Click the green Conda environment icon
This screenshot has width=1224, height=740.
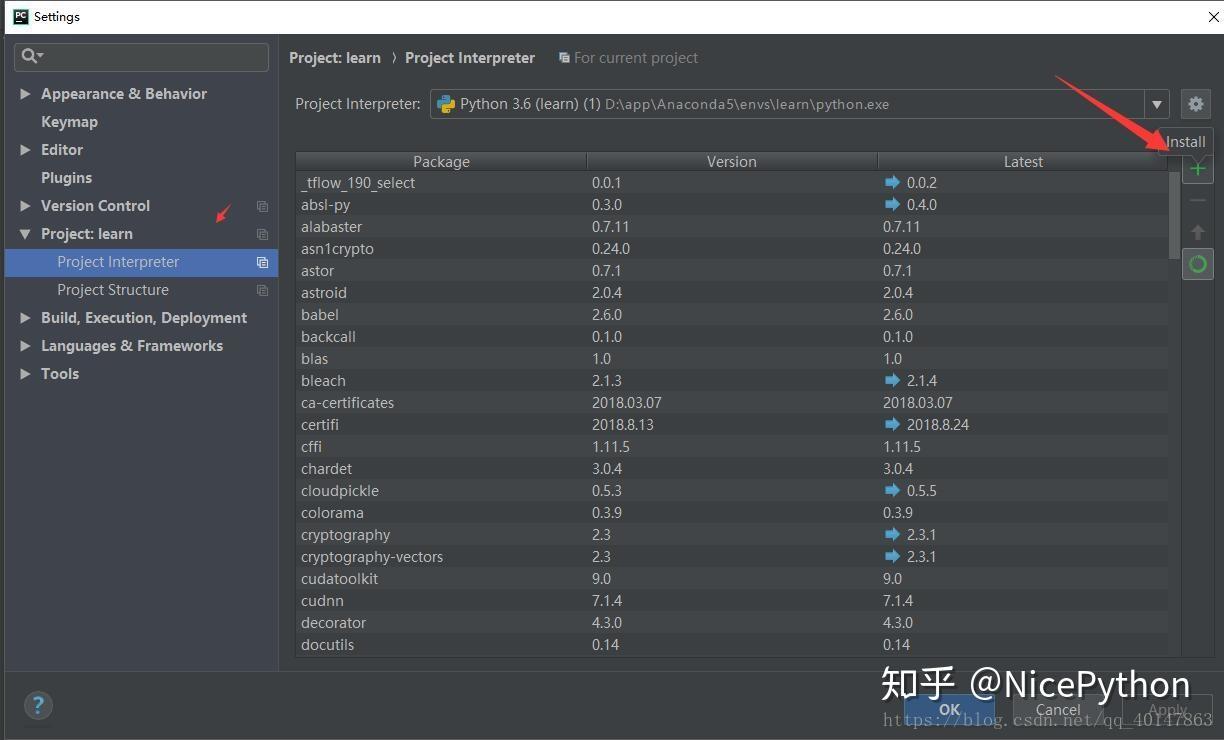coord(1197,264)
